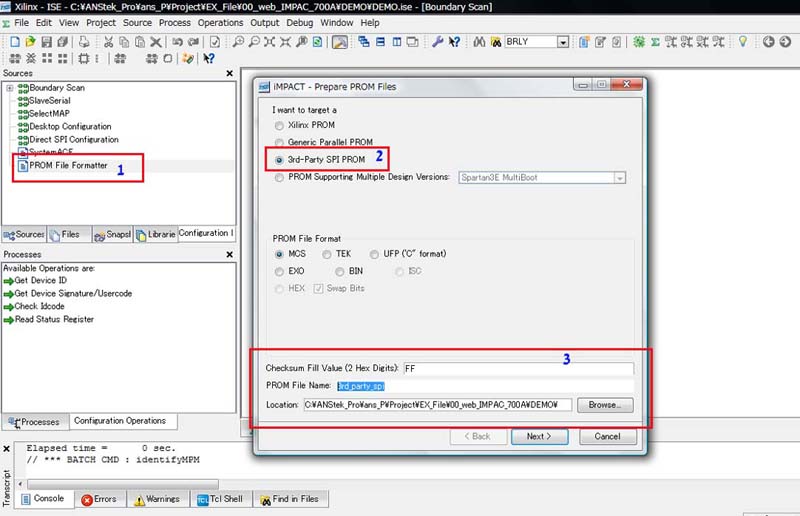Click the Location path field
Image resolution: width=800 pixels, height=516 pixels.
(x=438, y=405)
